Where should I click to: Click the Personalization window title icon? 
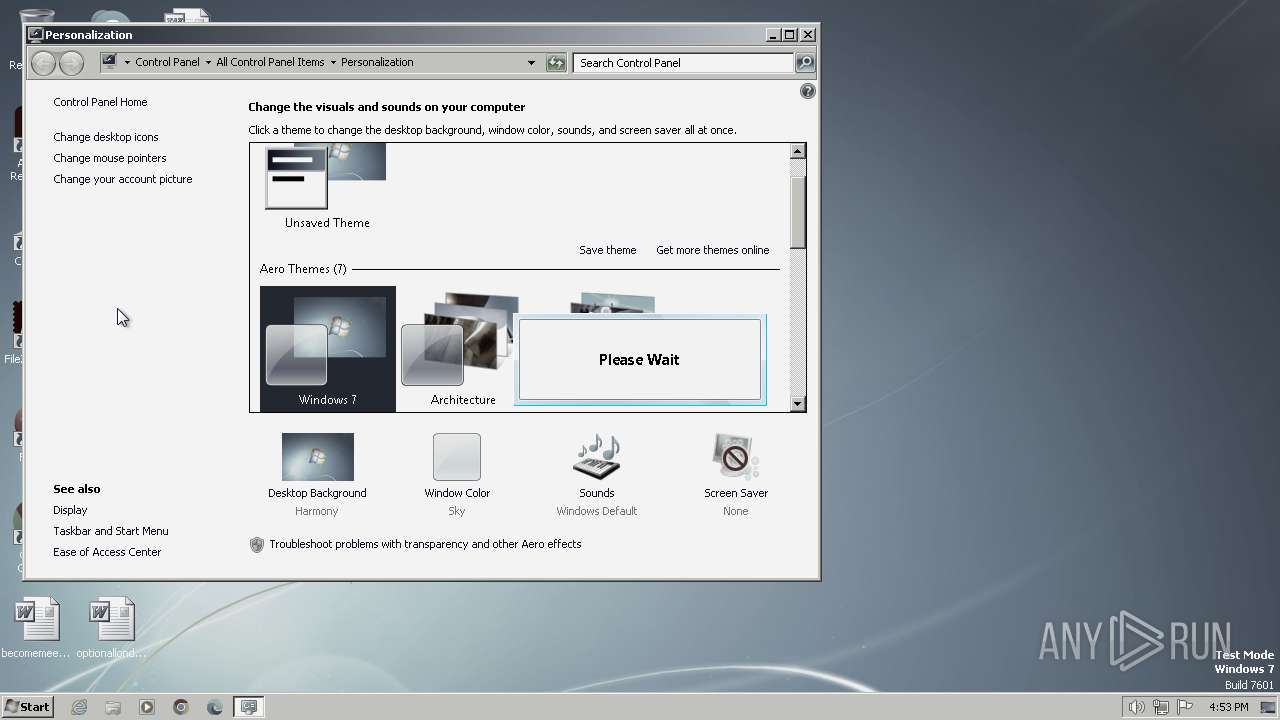36,34
